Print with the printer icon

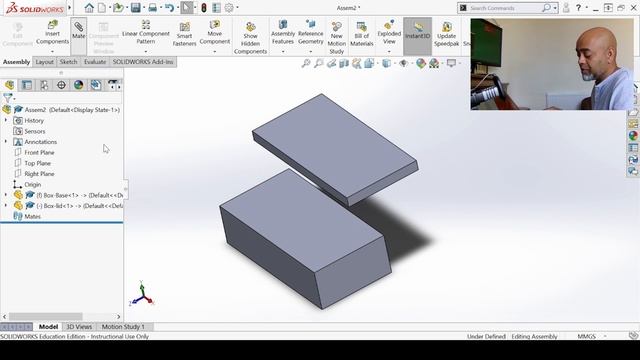point(153,8)
